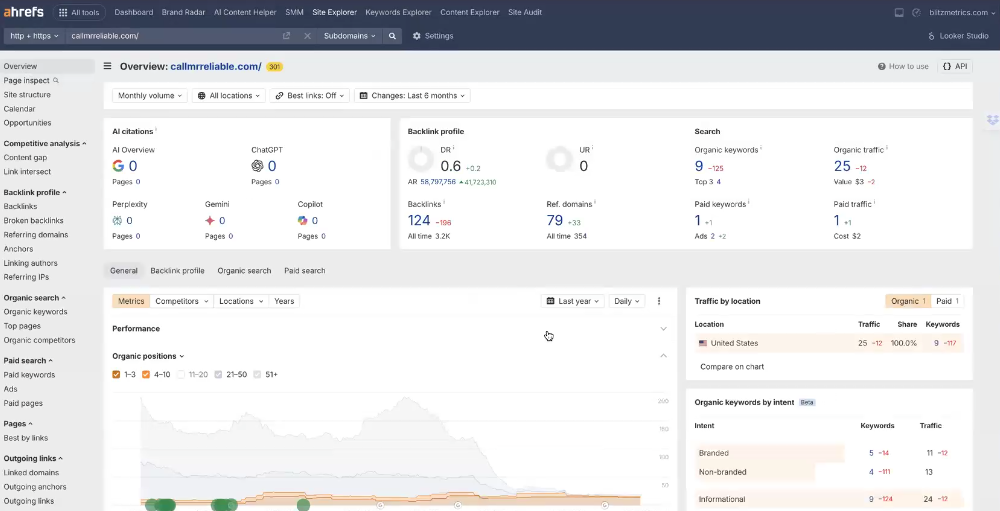Screen dimensions: 1000x511
Task: Open Keywords Explorer in top navigation
Action: click(x=398, y=13)
